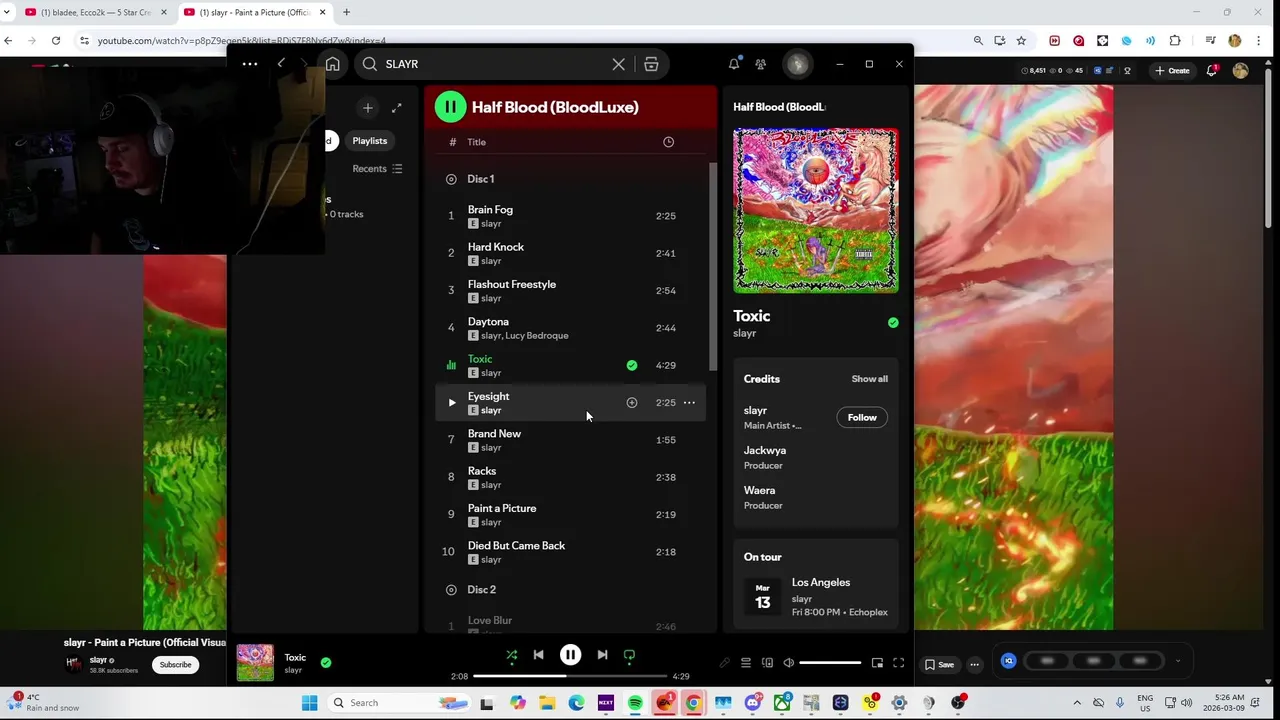Open the Friend Activity icon in Spotify
The image size is (1280, 720).
761,64
